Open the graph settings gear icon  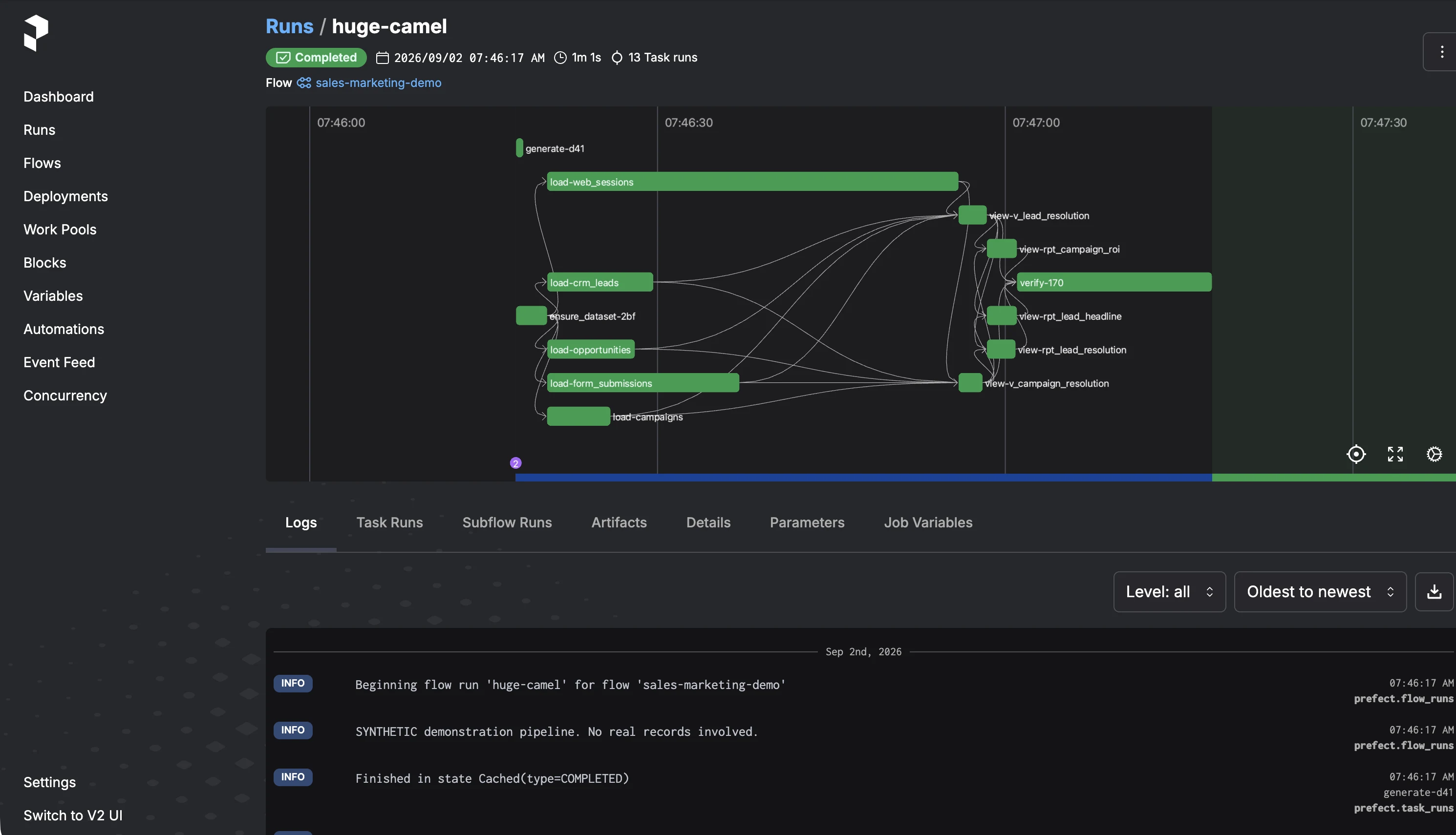coord(1434,454)
